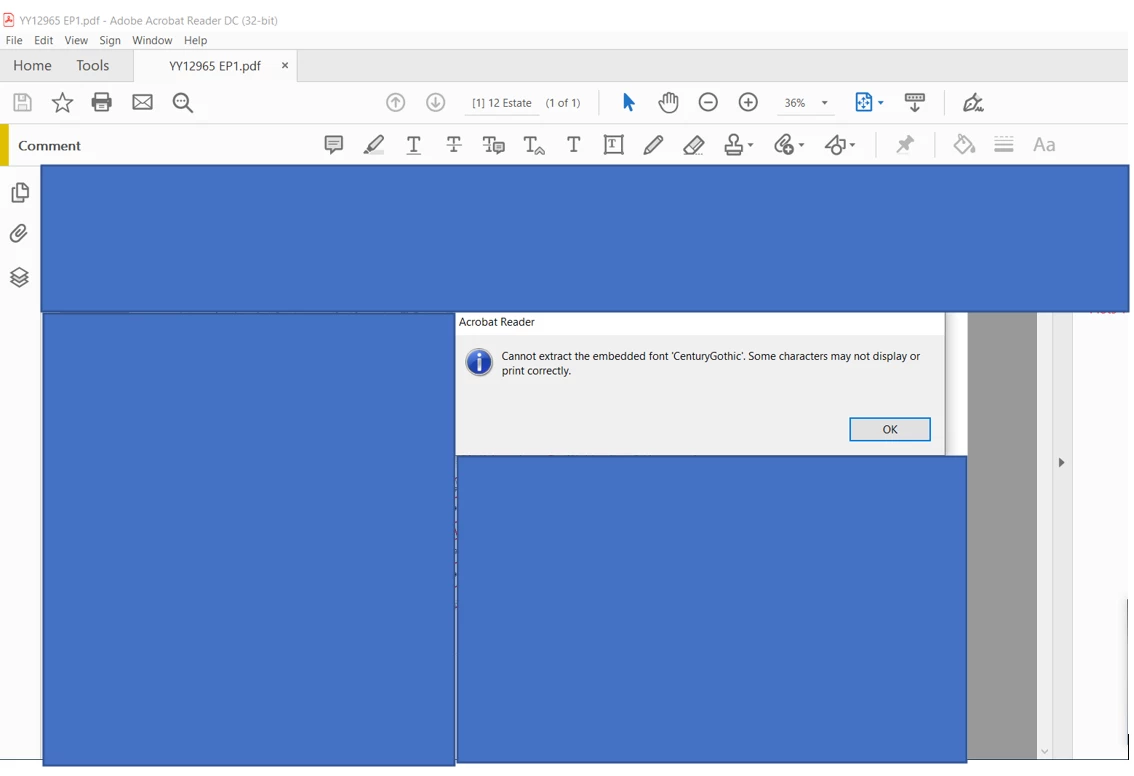Open the color fill bucket picker
The height and width of the screenshot is (776, 1134).
point(963,145)
